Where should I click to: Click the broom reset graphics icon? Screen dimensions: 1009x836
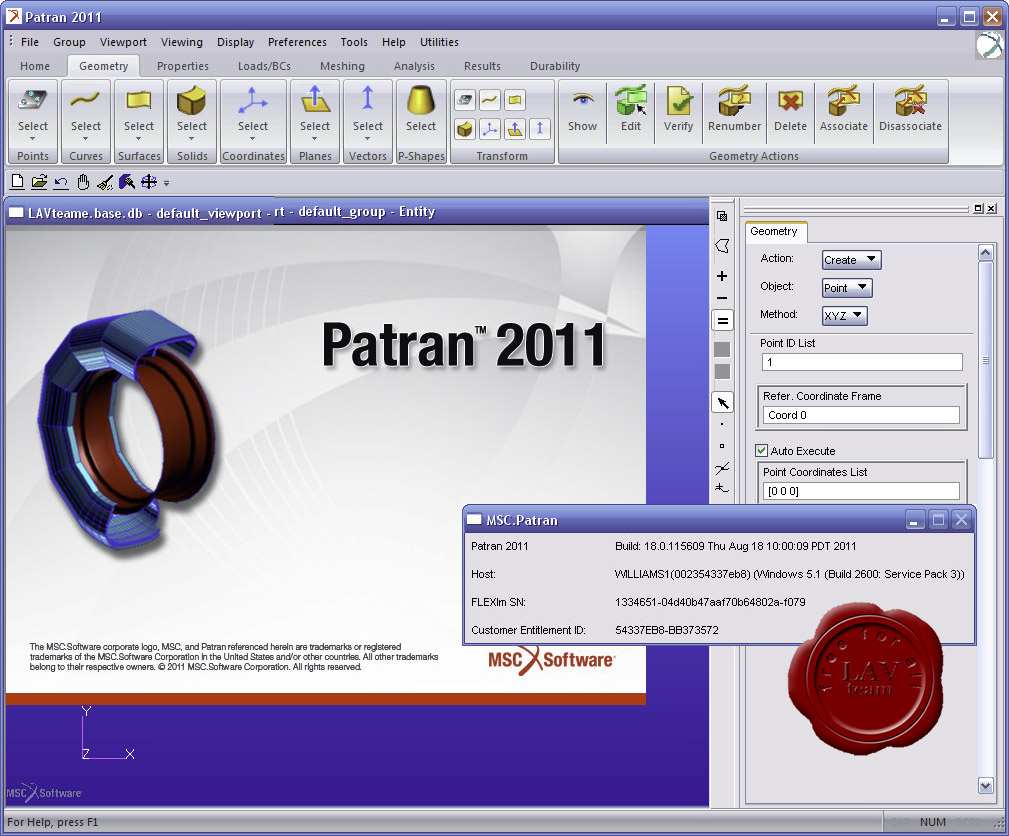(105, 183)
